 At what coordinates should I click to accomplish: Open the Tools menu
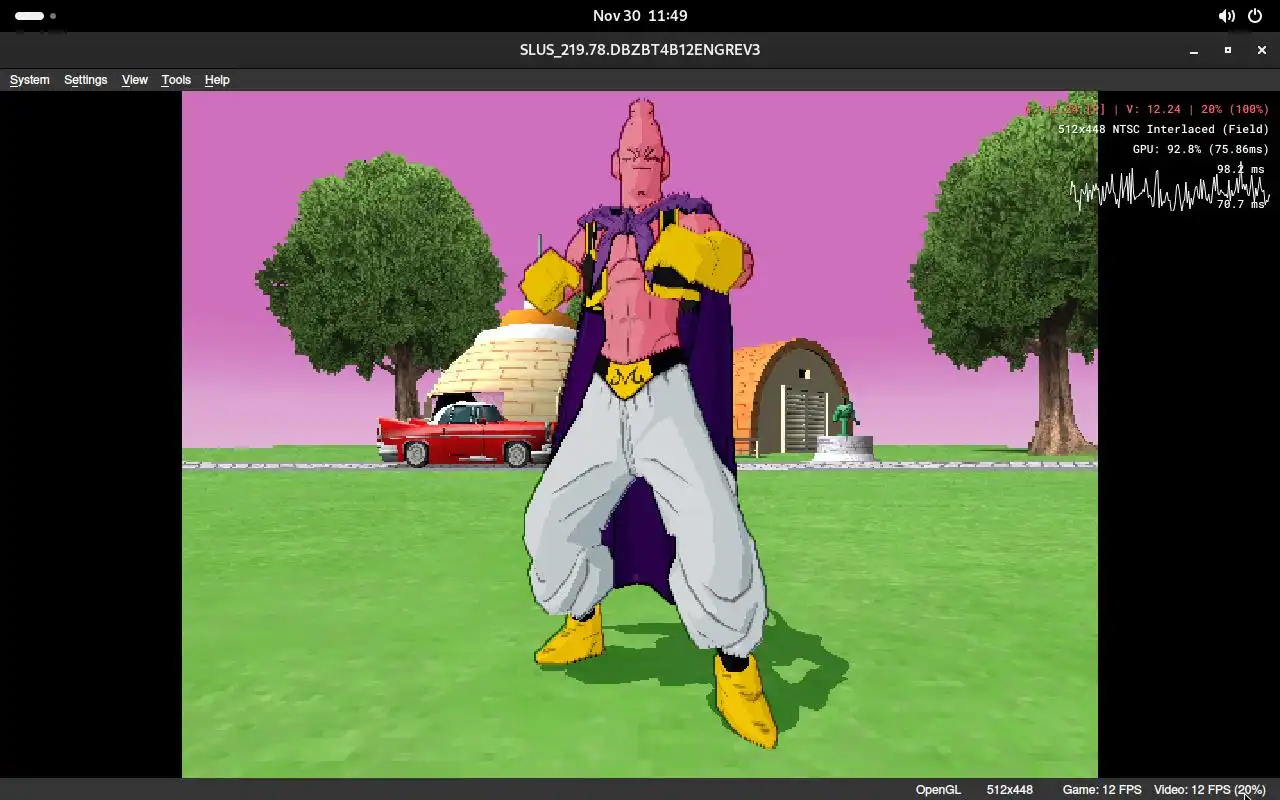pyautogui.click(x=176, y=80)
